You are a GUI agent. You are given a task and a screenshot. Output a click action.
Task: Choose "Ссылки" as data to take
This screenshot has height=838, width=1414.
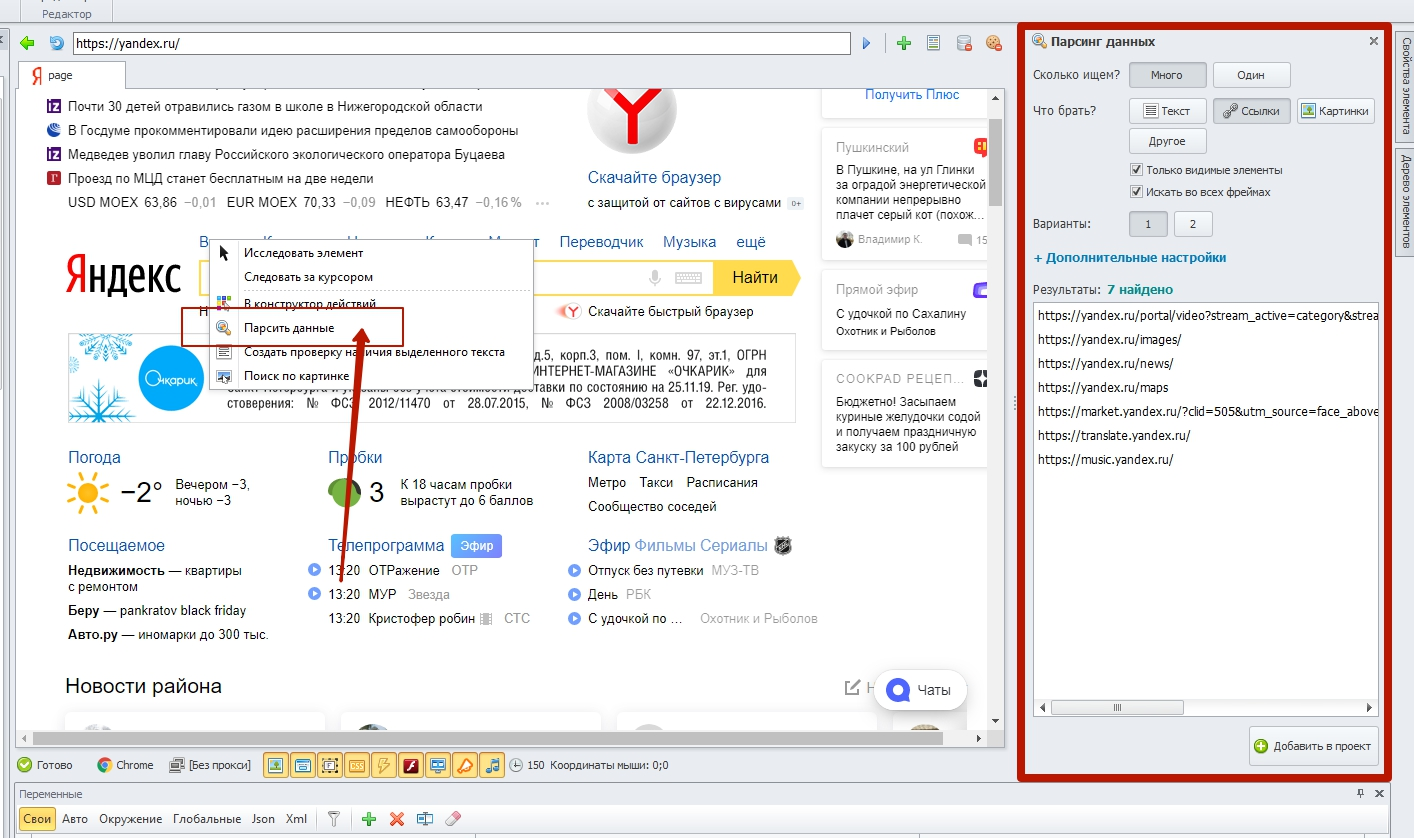[1252, 111]
